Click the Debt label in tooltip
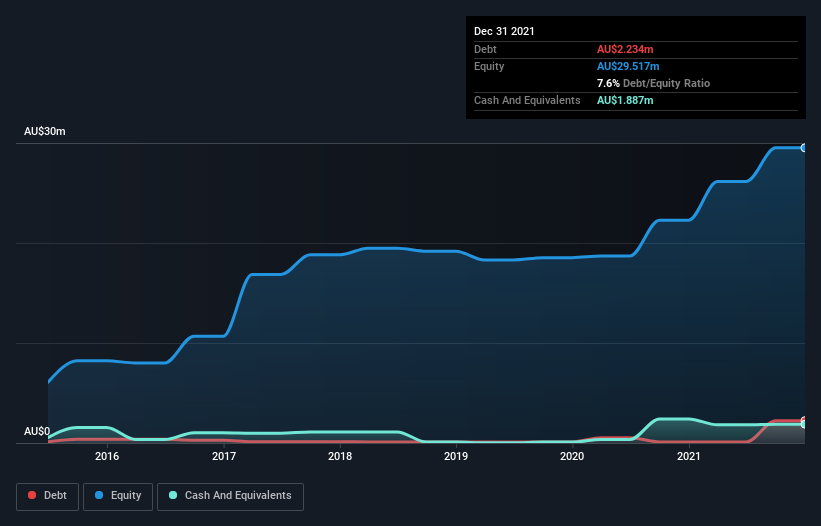This screenshot has width=821, height=526. 485,49
